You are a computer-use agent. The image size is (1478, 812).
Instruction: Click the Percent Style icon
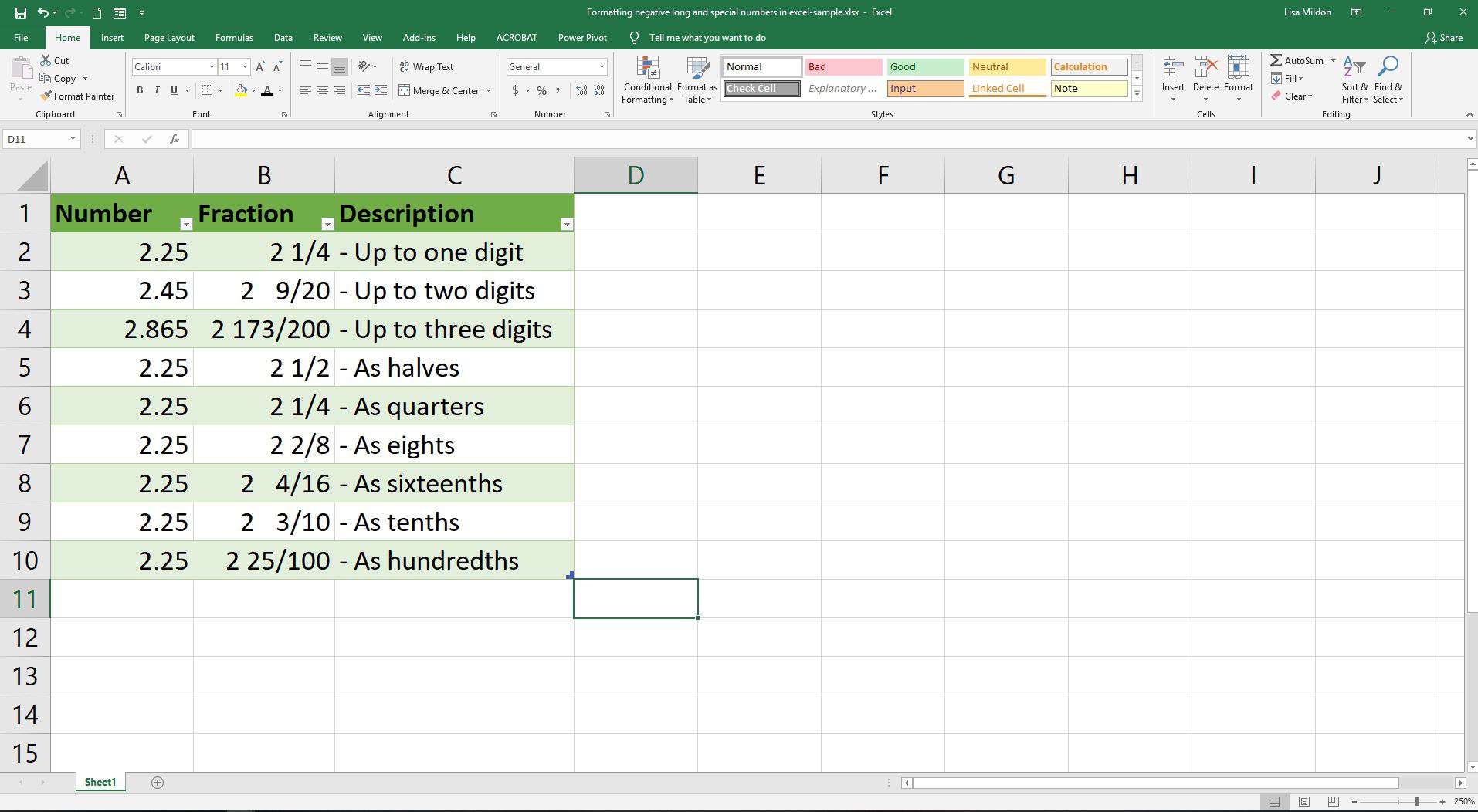pyautogui.click(x=541, y=90)
